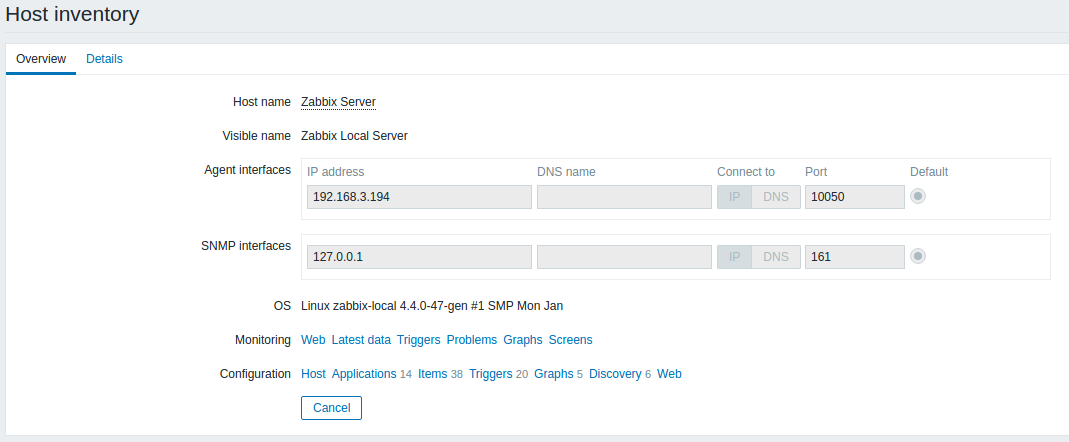
Task: Open Configuration Host link
Action: point(313,374)
